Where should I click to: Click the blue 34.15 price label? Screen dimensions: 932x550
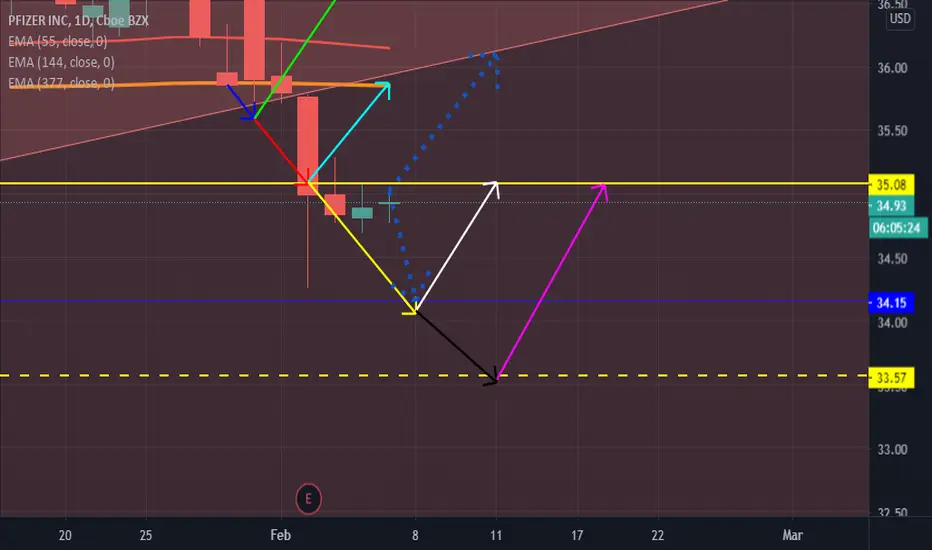point(891,303)
